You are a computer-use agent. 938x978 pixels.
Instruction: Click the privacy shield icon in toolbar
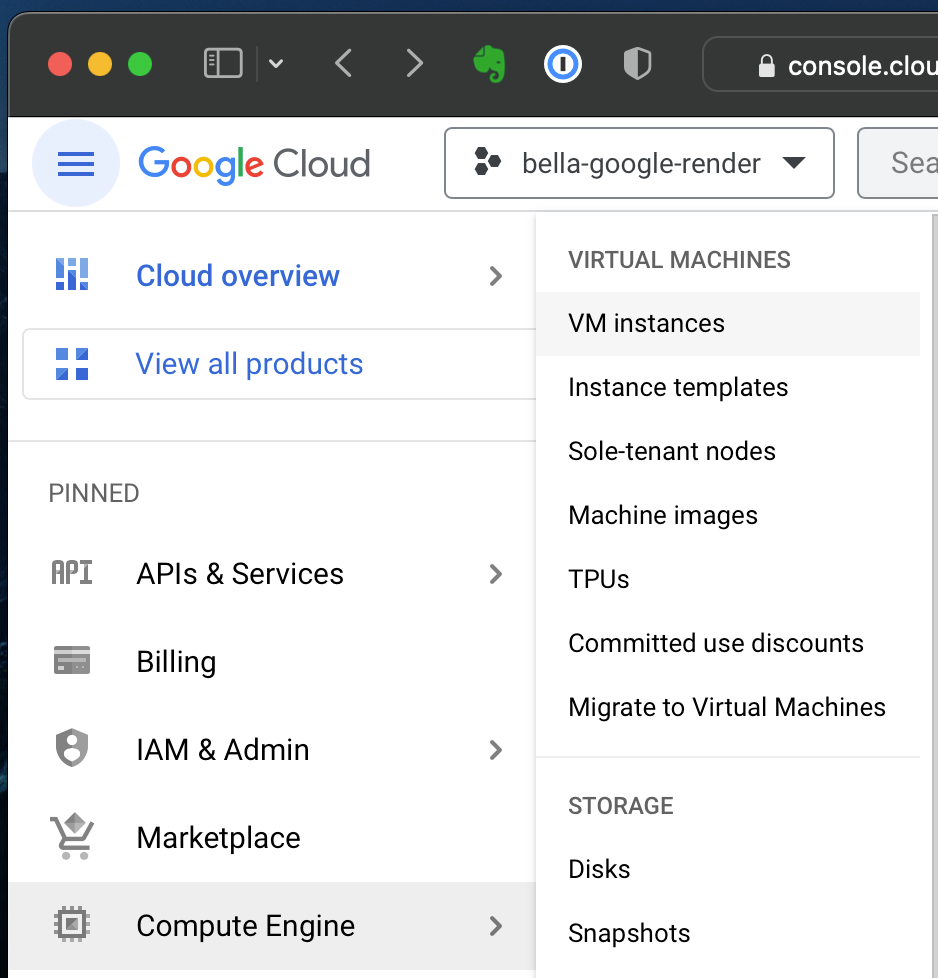[637, 65]
